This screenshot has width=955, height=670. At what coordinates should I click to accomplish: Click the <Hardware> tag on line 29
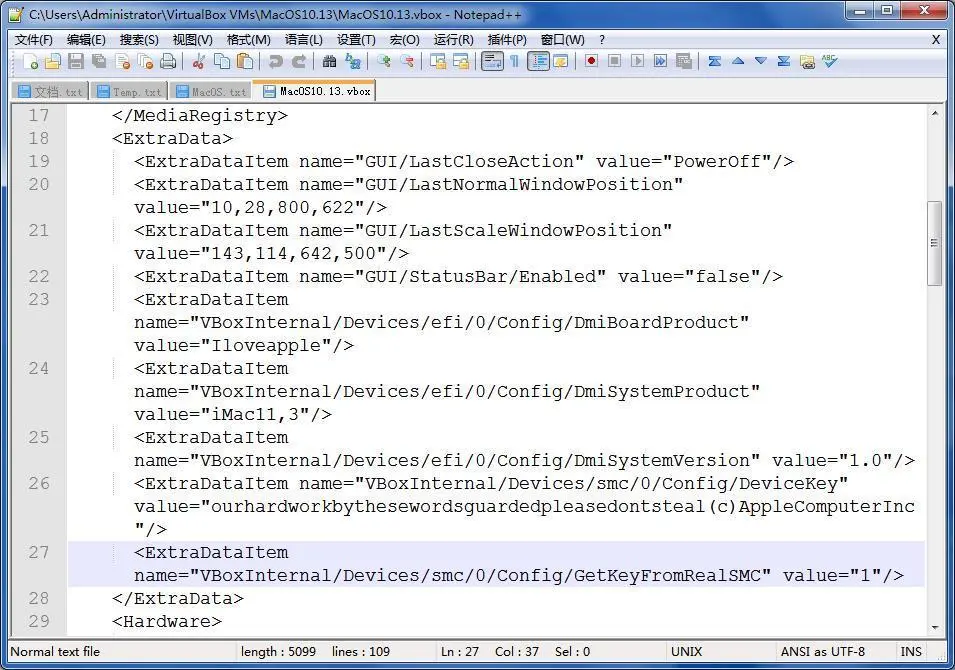tap(167, 622)
